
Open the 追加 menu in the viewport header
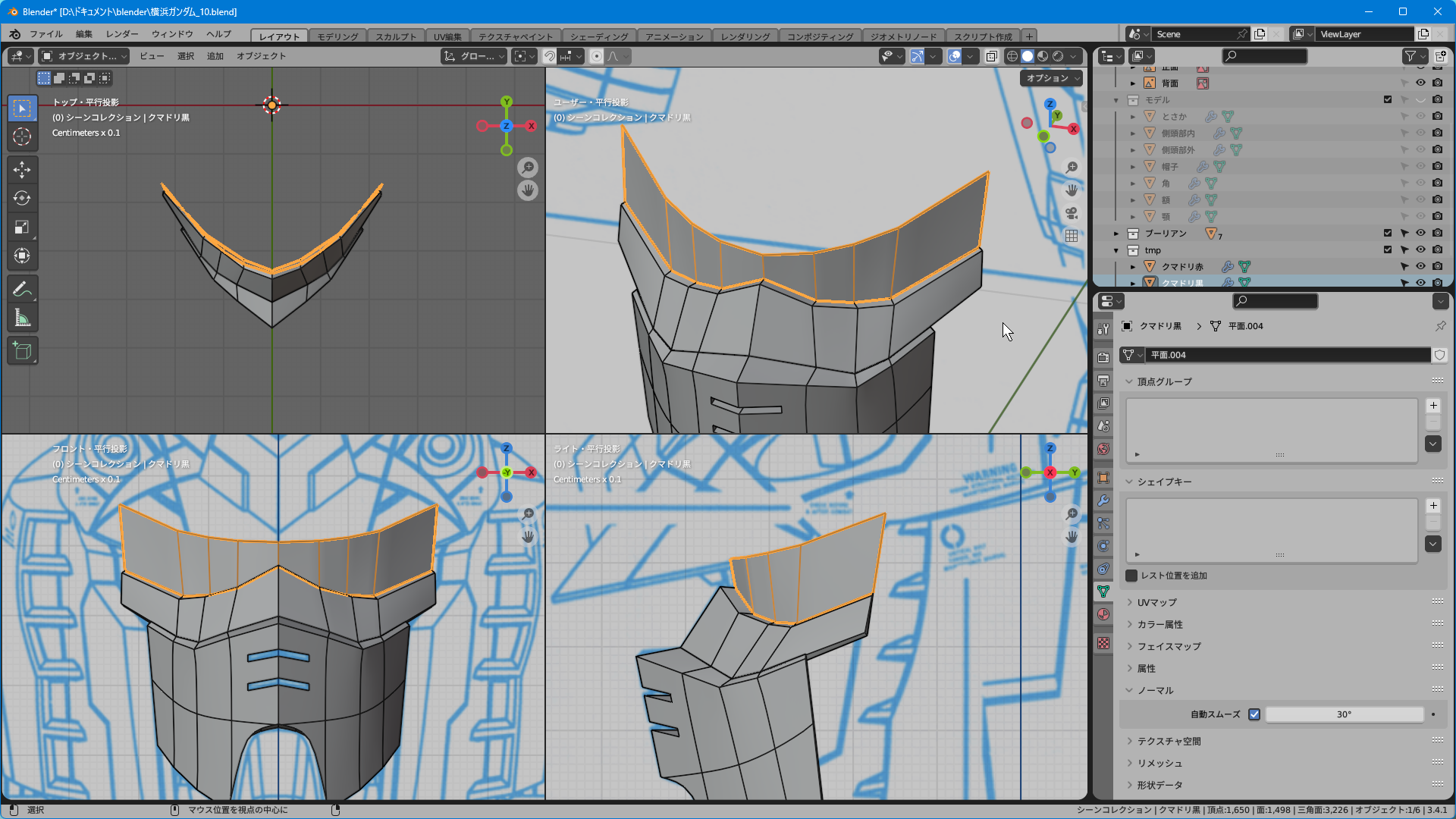[x=215, y=56]
